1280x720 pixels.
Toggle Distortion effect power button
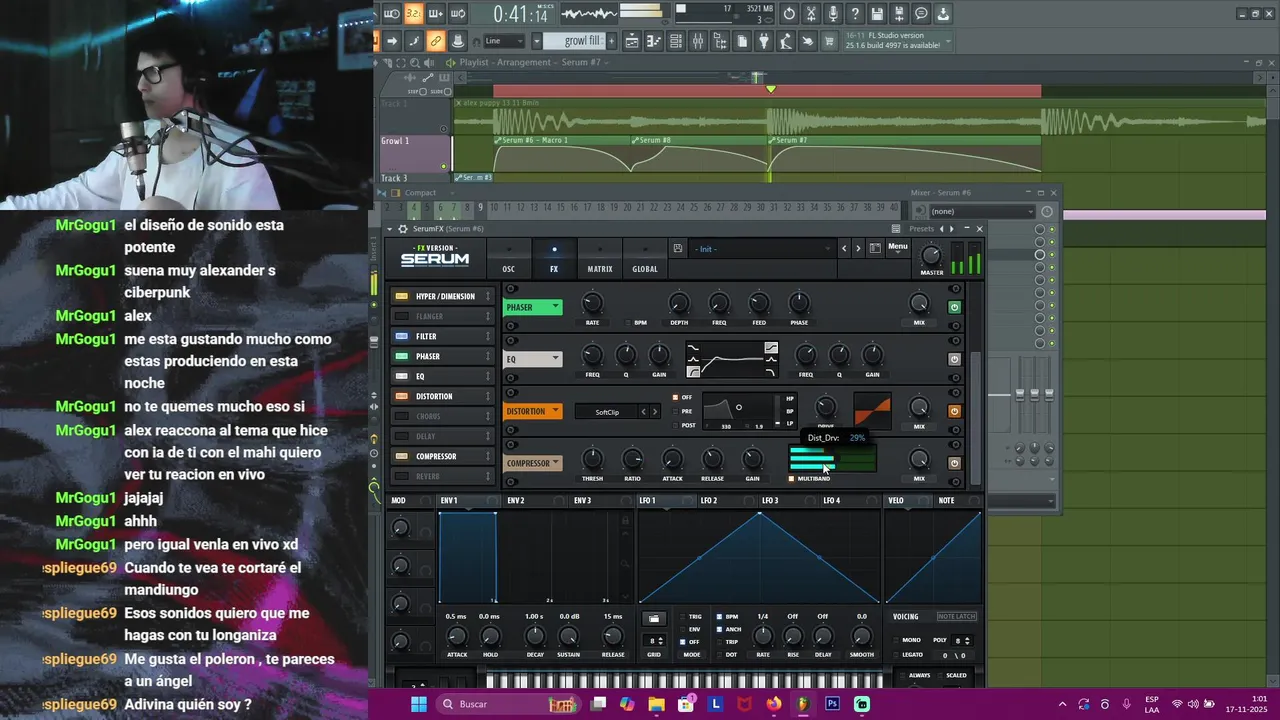point(954,411)
